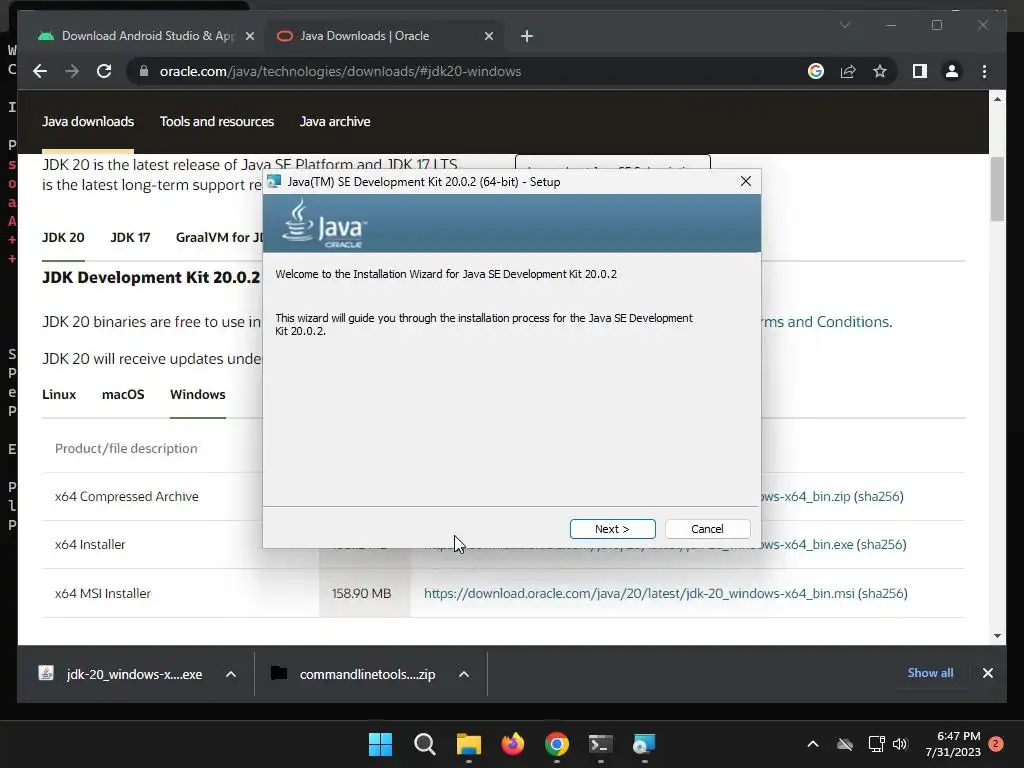1024x768 pixels.
Task: Open network status tray icon
Action: tap(876, 744)
